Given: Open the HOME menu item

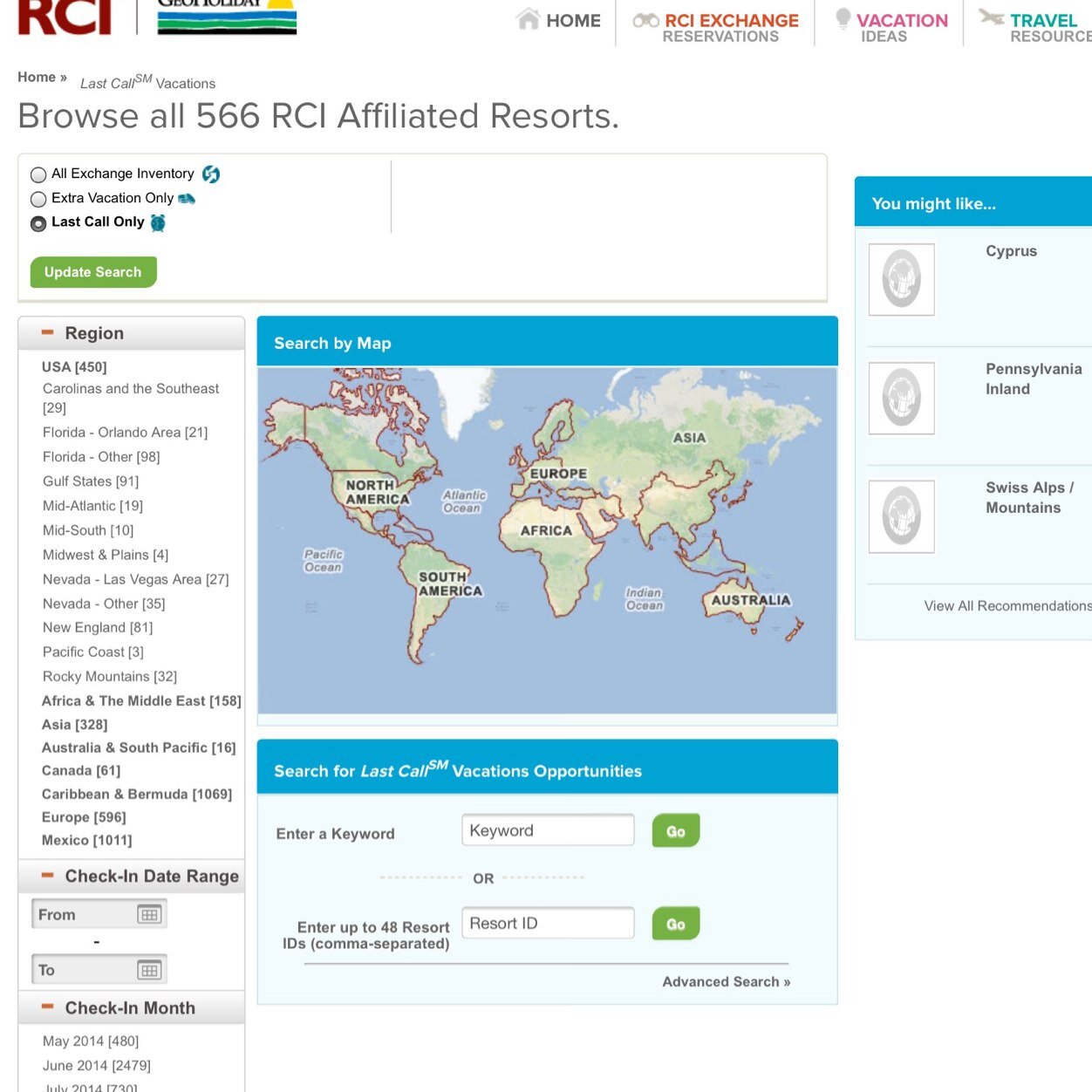Looking at the screenshot, I should tap(573, 20).
